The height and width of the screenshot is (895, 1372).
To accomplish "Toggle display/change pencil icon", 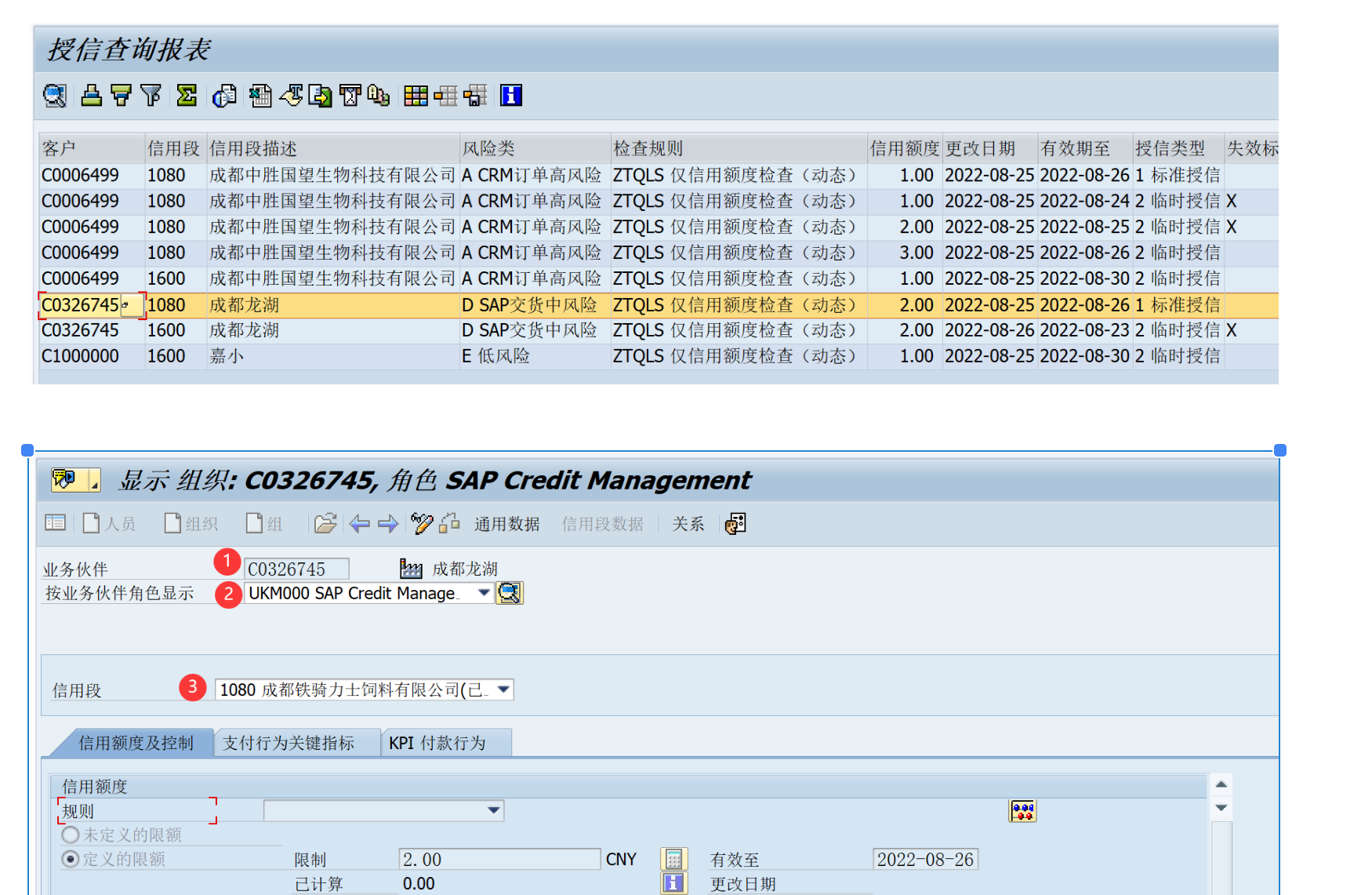I will click(421, 523).
